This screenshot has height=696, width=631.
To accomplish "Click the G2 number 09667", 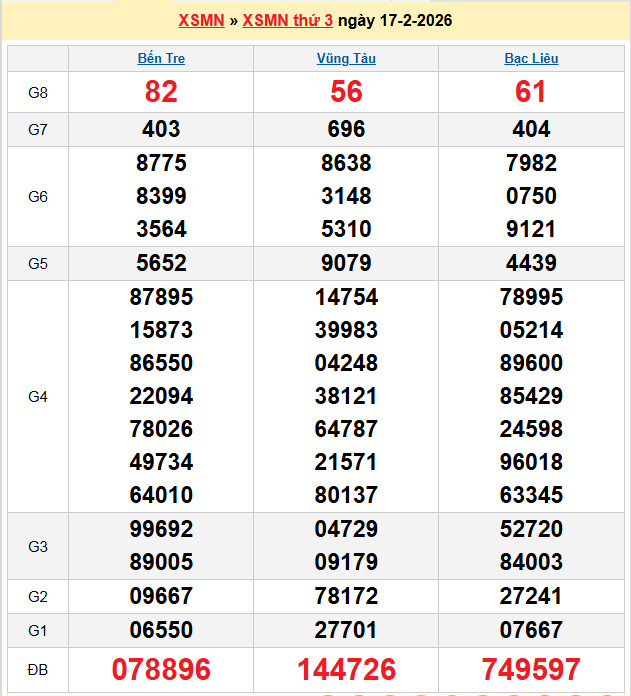I will point(161,597).
